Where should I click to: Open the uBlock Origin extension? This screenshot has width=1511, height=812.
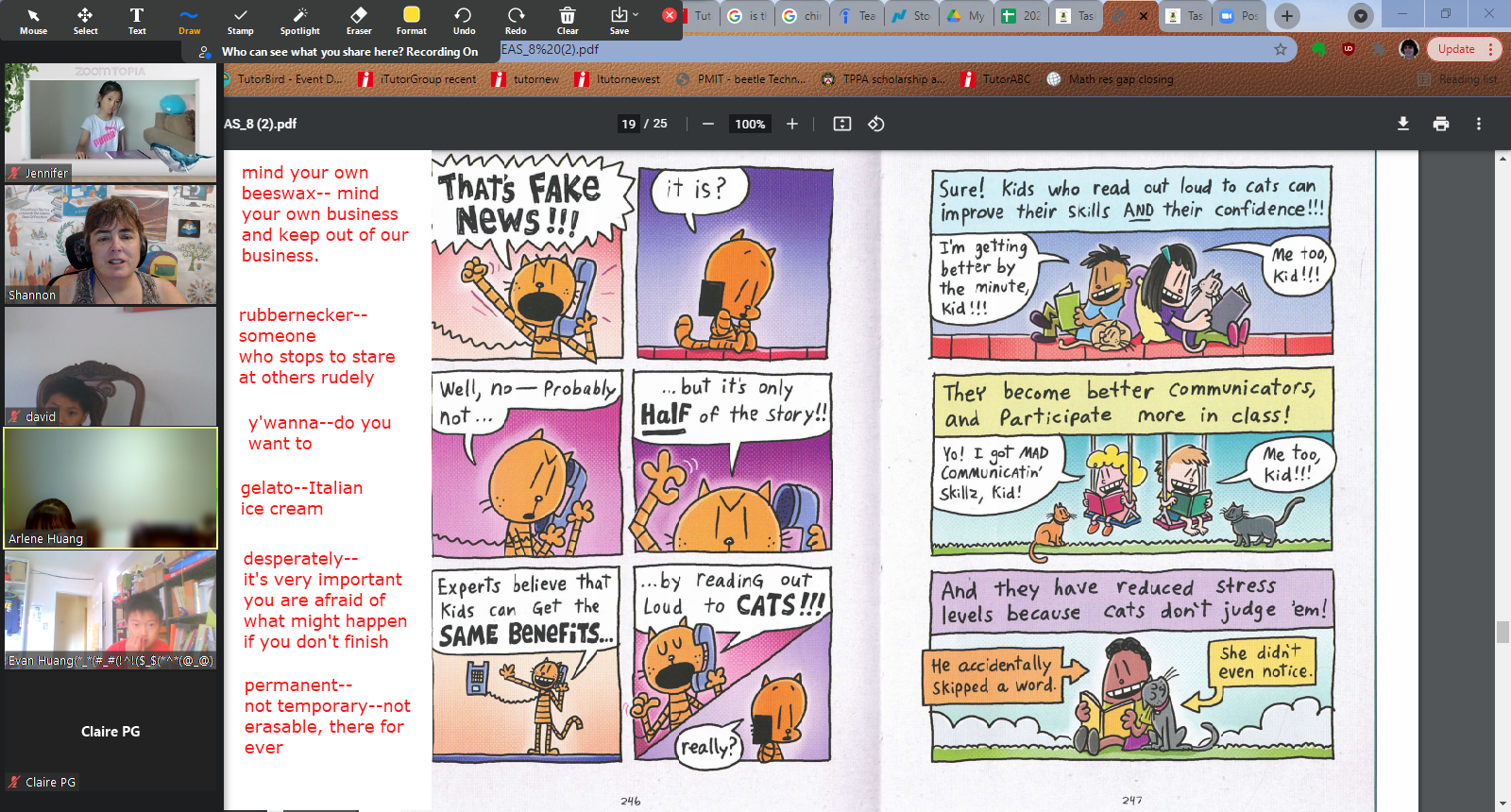click(1349, 49)
